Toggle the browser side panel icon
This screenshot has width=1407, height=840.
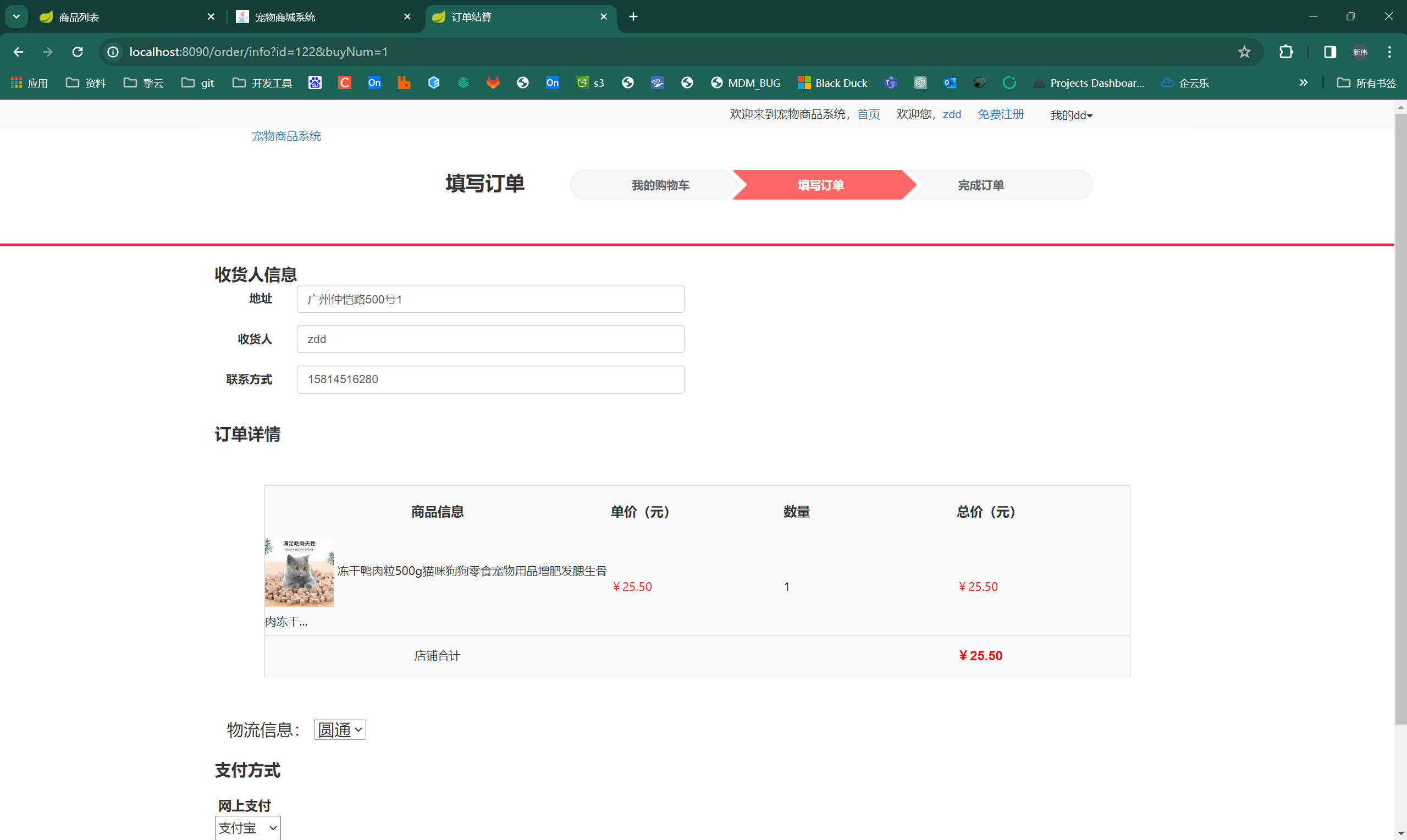[1329, 52]
